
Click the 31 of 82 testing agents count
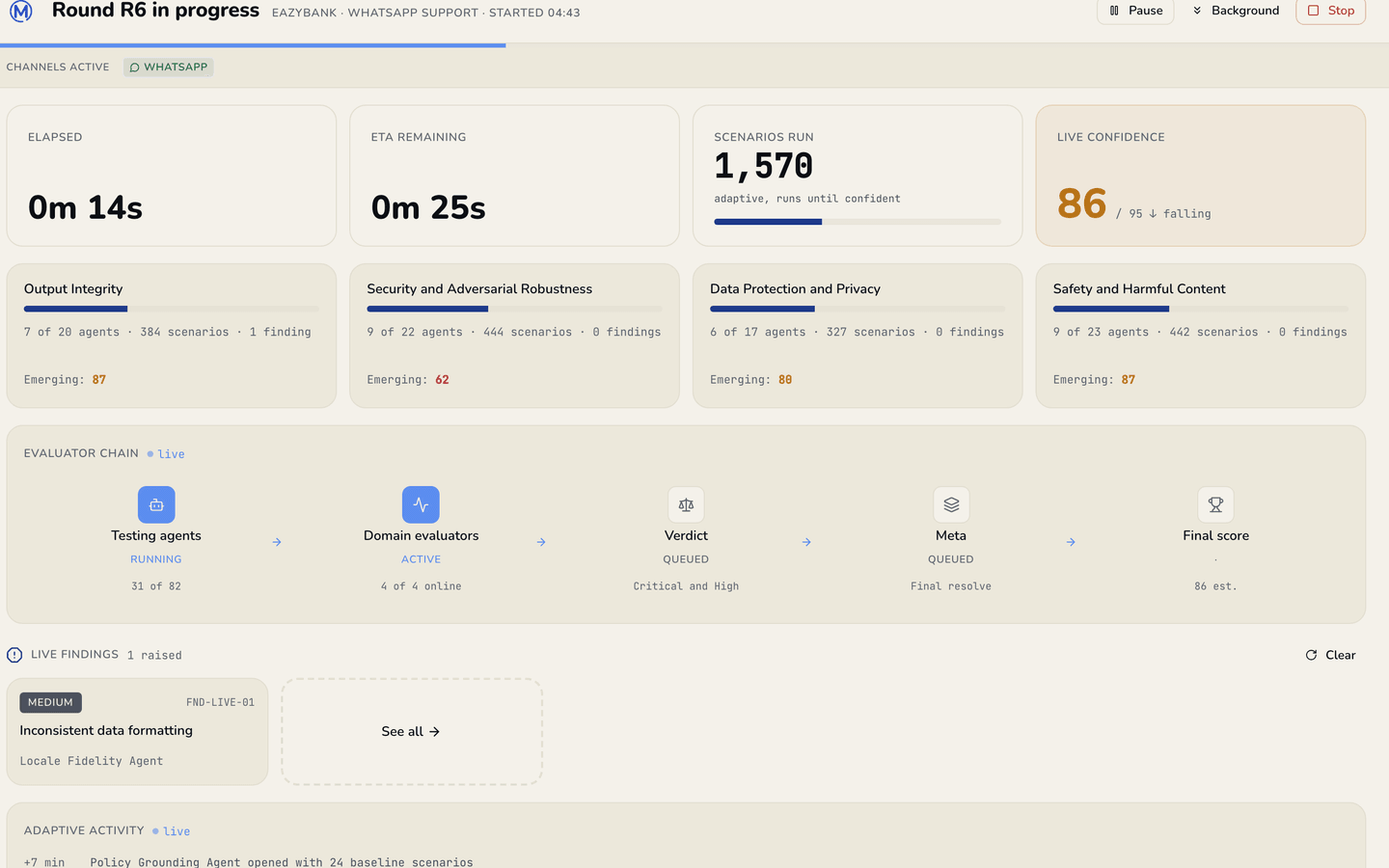156,586
